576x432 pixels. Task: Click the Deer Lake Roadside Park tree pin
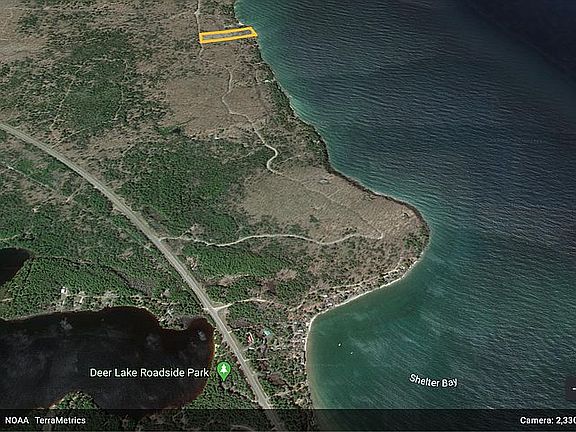(223, 371)
